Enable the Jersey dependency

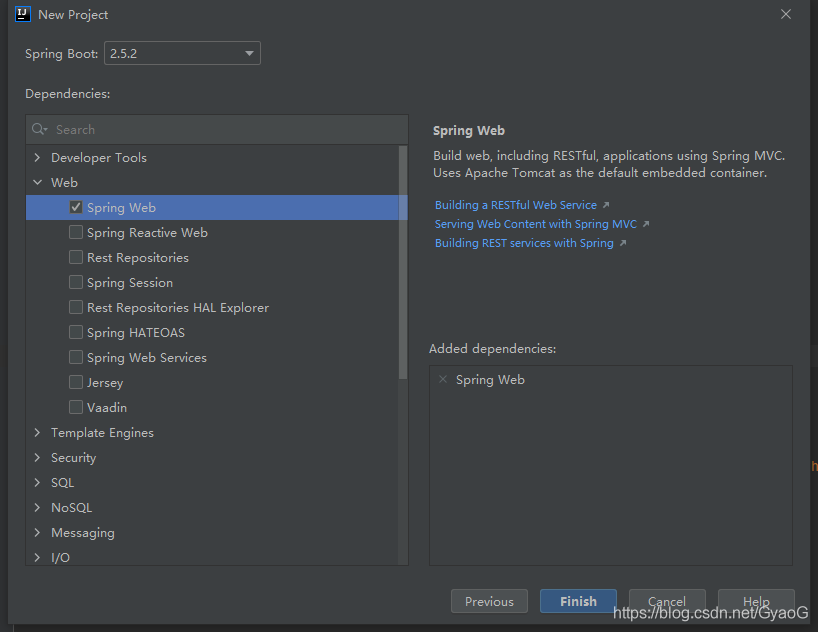tap(75, 382)
